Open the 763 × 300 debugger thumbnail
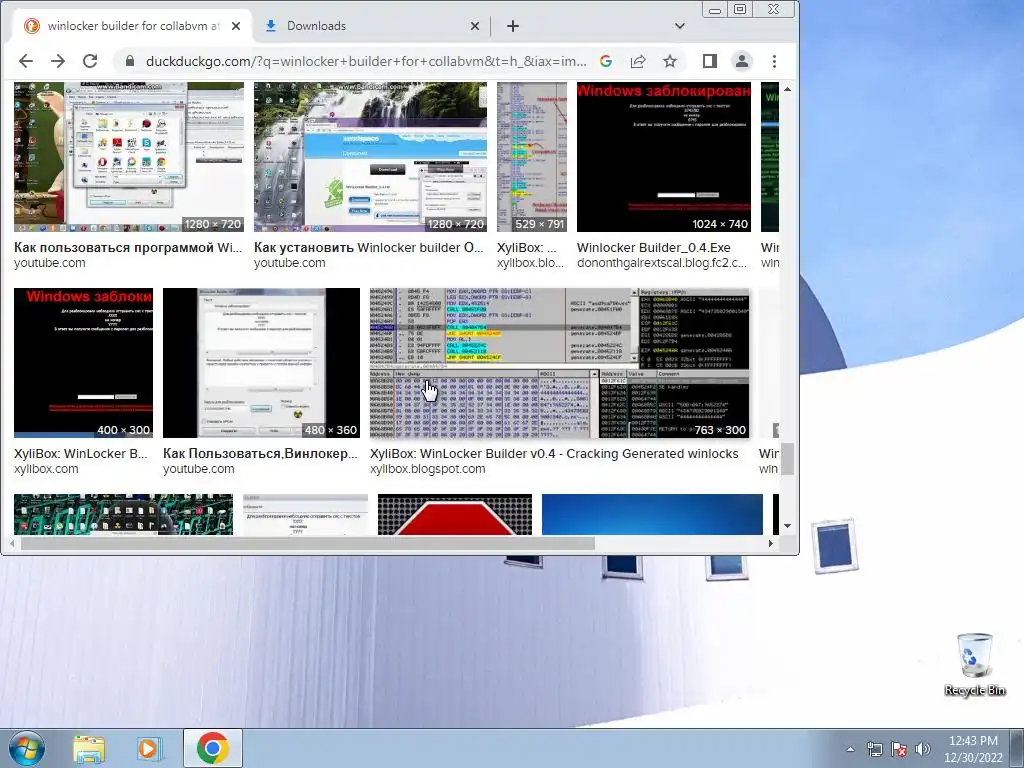1024x768 pixels. (x=559, y=362)
